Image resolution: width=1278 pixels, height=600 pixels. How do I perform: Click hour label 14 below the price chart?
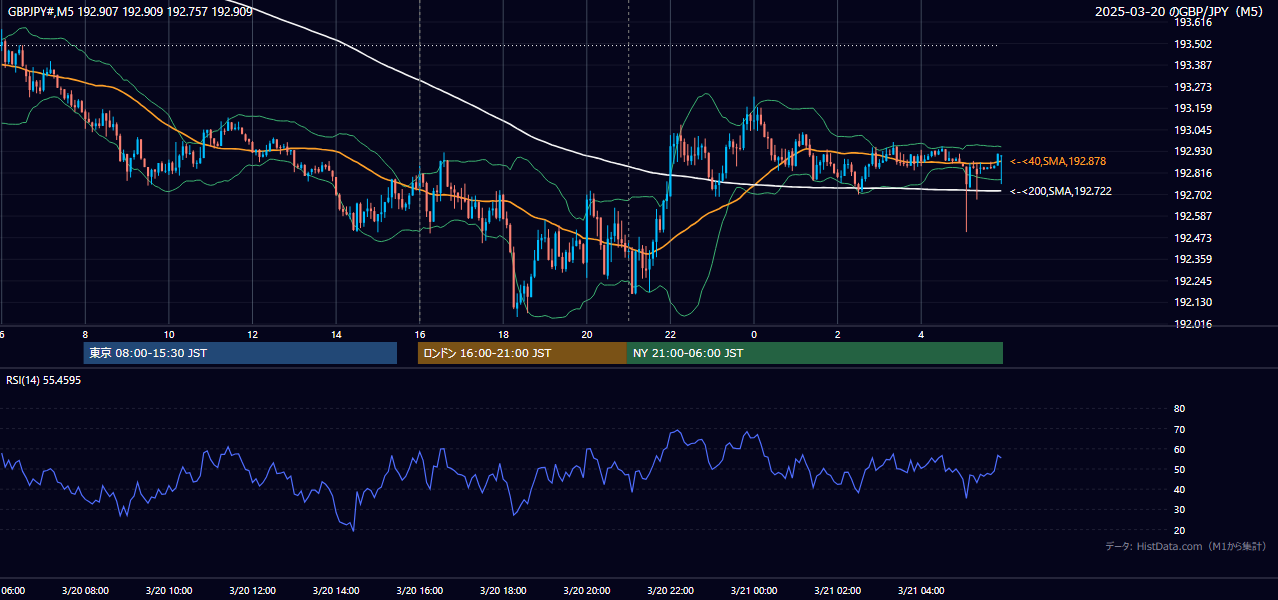click(336, 334)
